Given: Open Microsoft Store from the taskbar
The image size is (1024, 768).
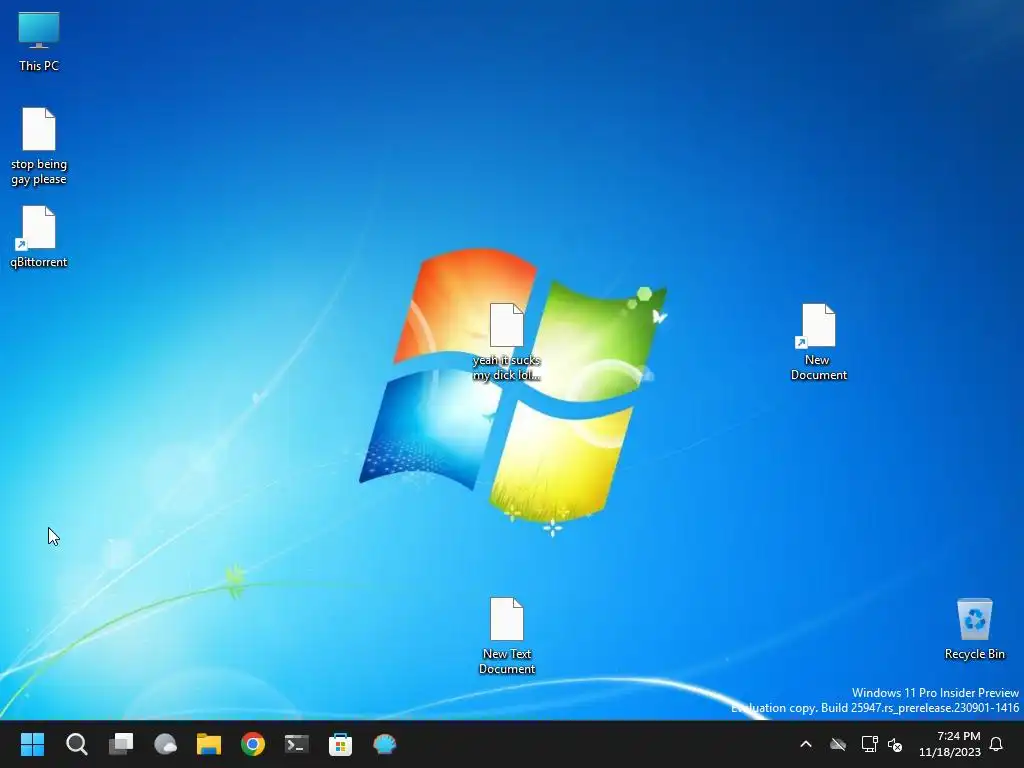Looking at the screenshot, I should 340,744.
